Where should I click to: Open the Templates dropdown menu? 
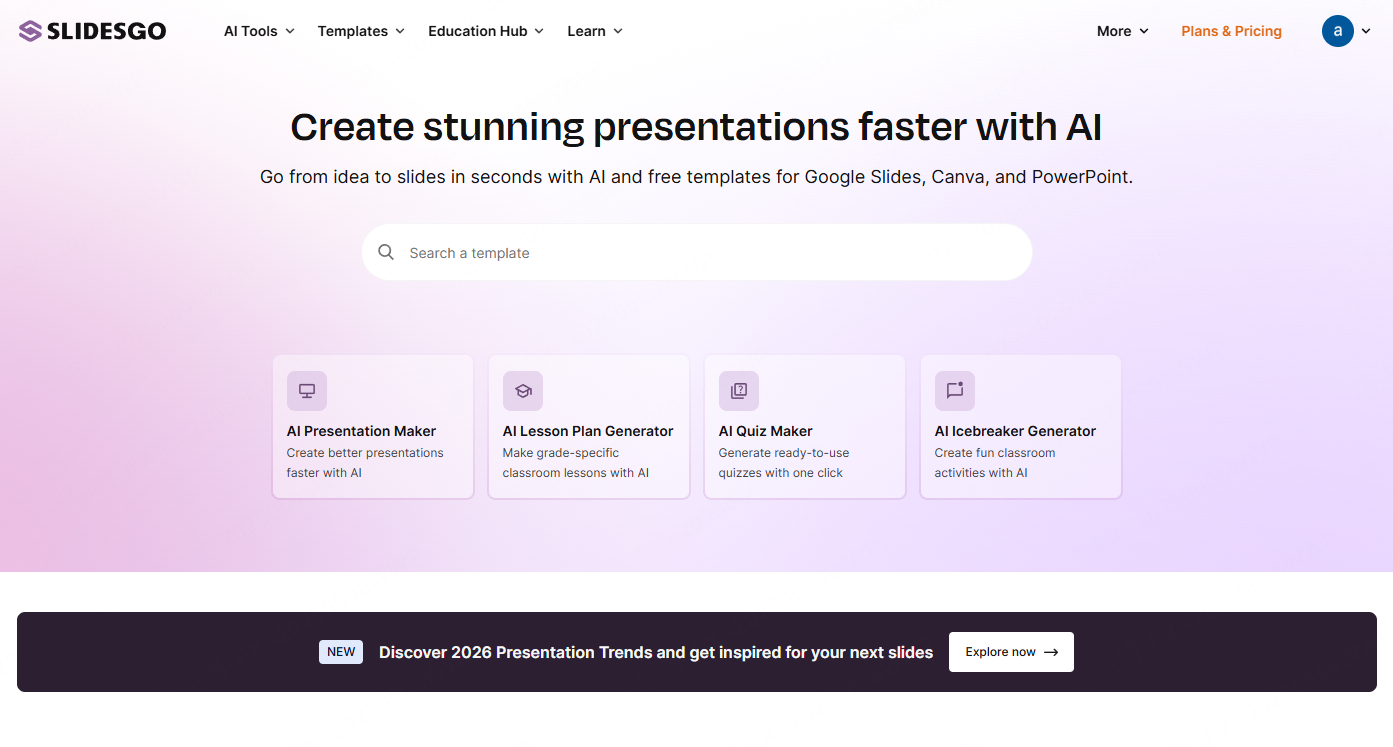coord(361,31)
